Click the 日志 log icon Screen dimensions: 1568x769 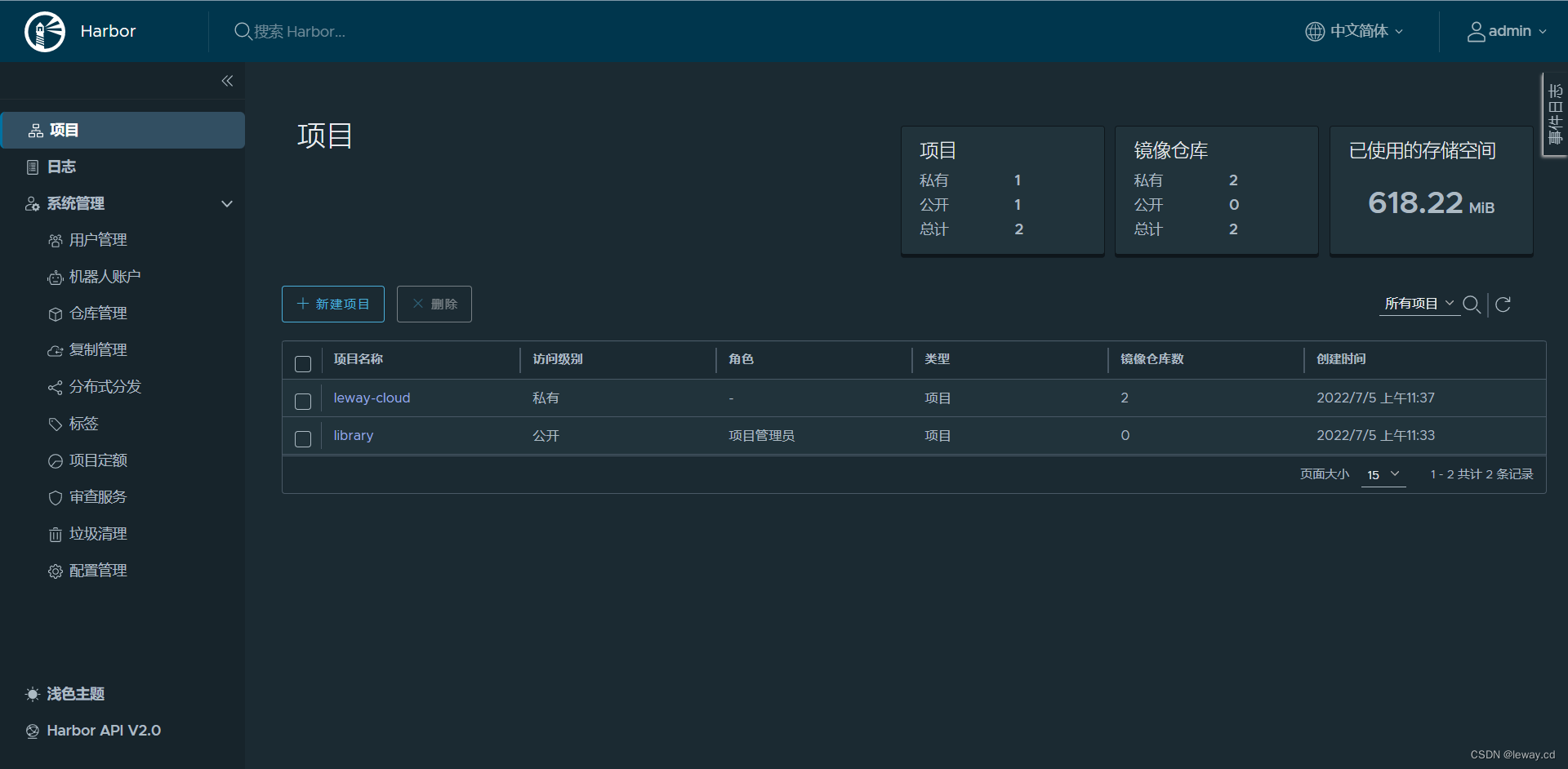(x=33, y=167)
